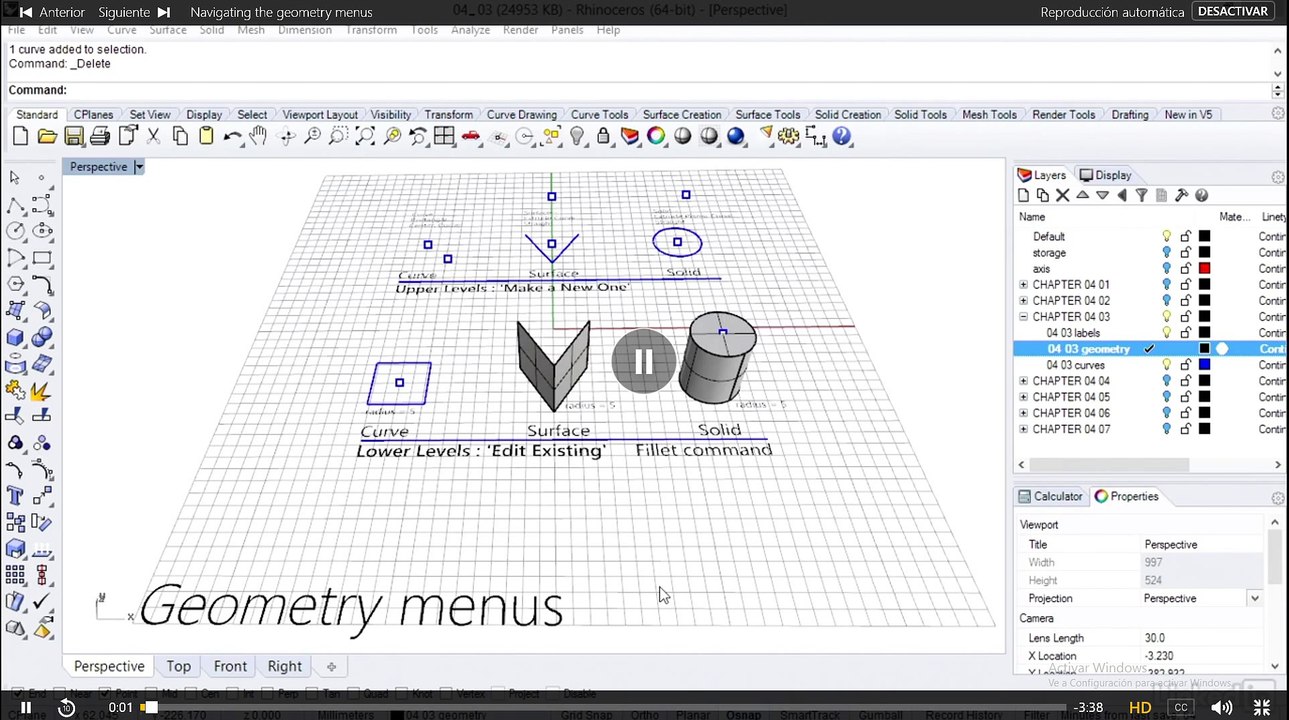Toggle the lock for CHAPTER 04 02 layer

pos(1185,301)
